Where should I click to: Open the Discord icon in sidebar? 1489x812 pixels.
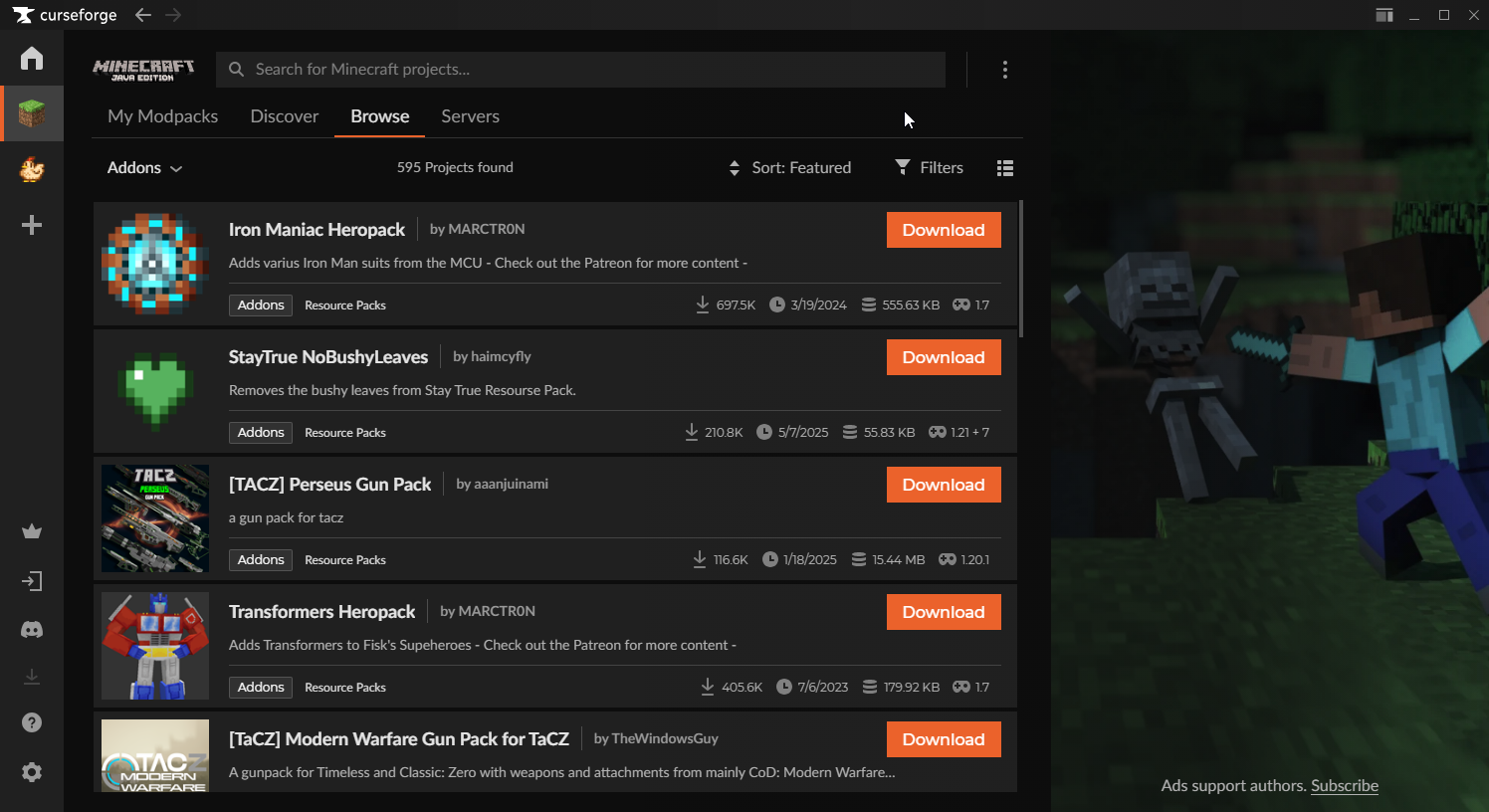(x=32, y=629)
